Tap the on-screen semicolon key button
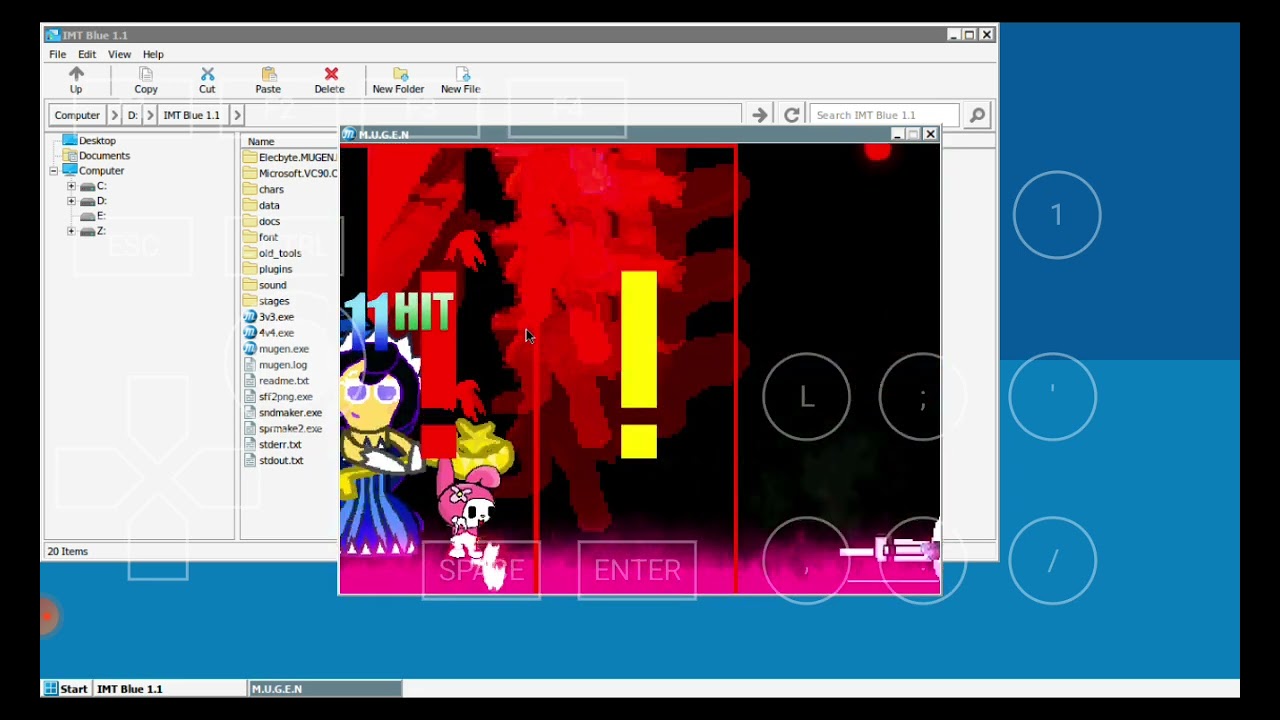Viewport: 1280px width, 720px height. 922,397
